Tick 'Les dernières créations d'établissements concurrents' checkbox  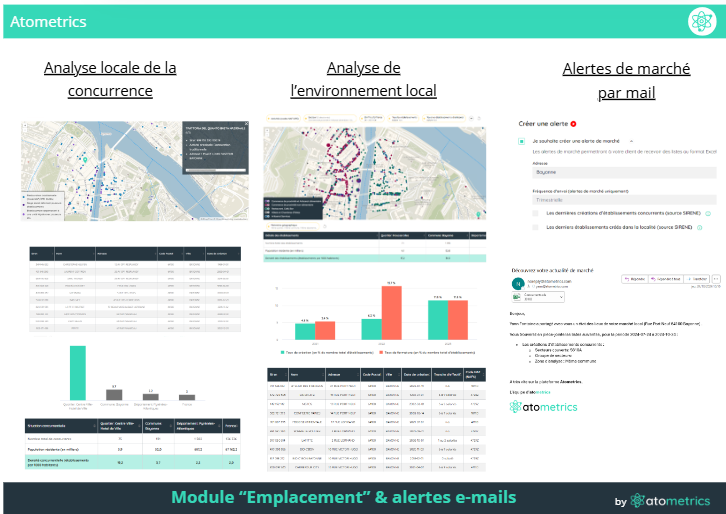pos(536,213)
